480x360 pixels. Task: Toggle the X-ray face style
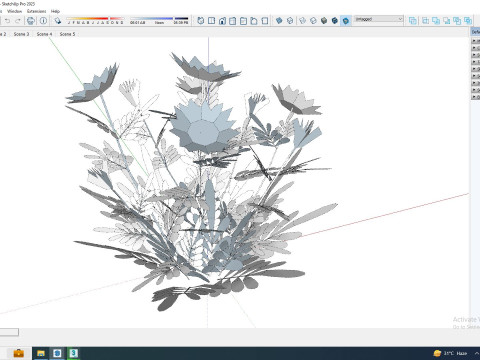pos(279,21)
